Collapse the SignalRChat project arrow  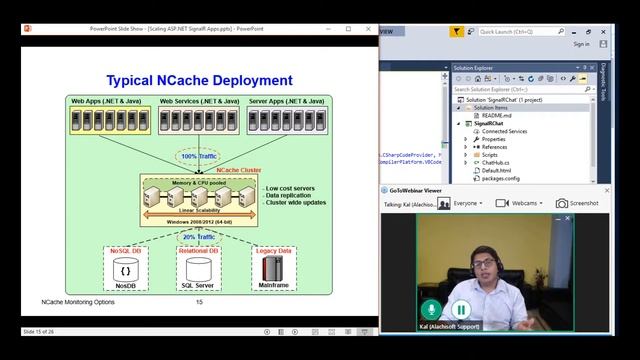click(458, 123)
